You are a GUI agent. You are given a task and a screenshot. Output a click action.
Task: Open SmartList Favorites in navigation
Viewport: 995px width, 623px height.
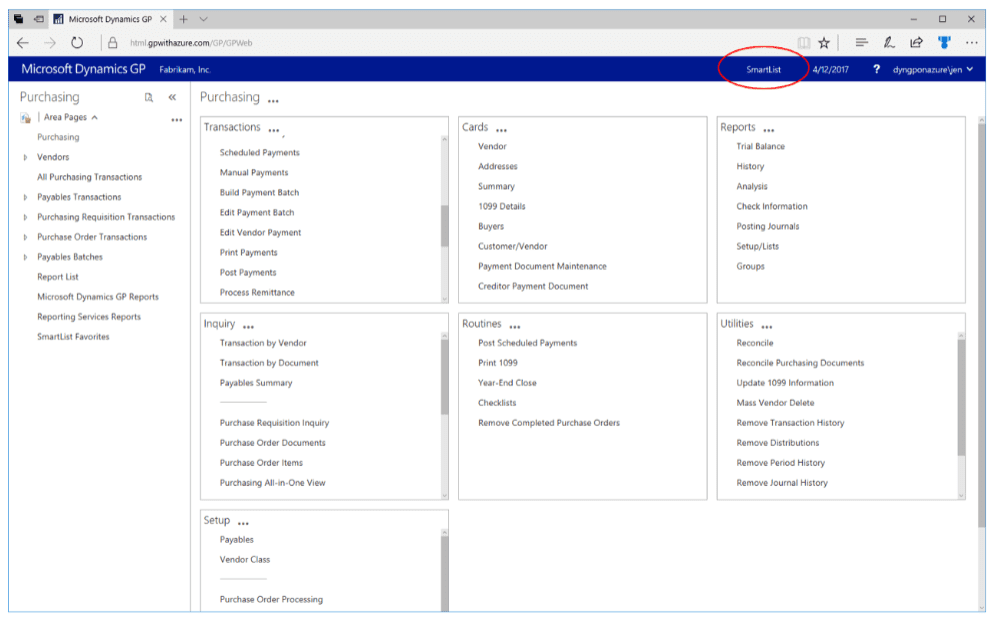[x=73, y=337]
